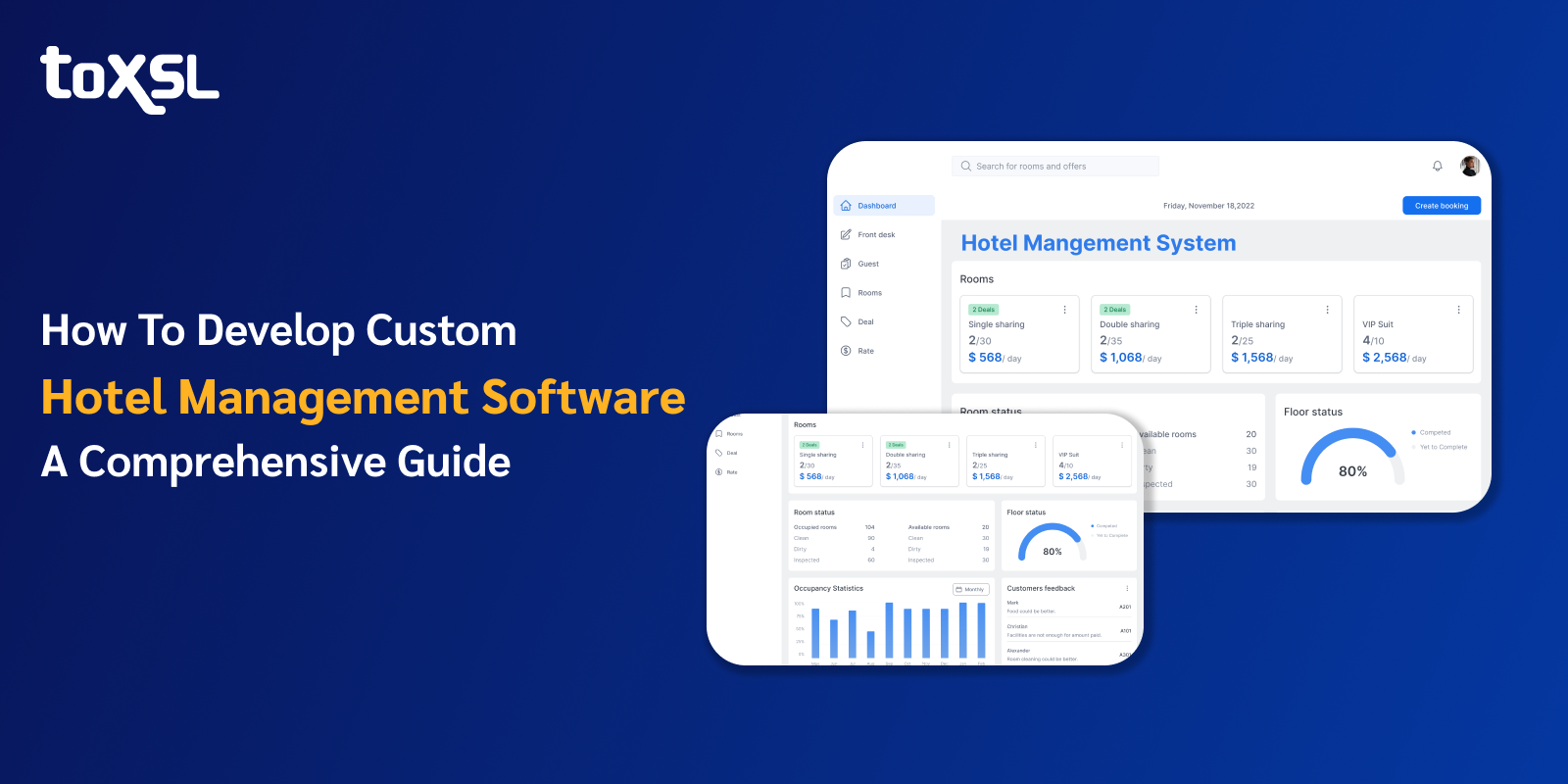Click the magnifier icon in the search bar

(965, 167)
